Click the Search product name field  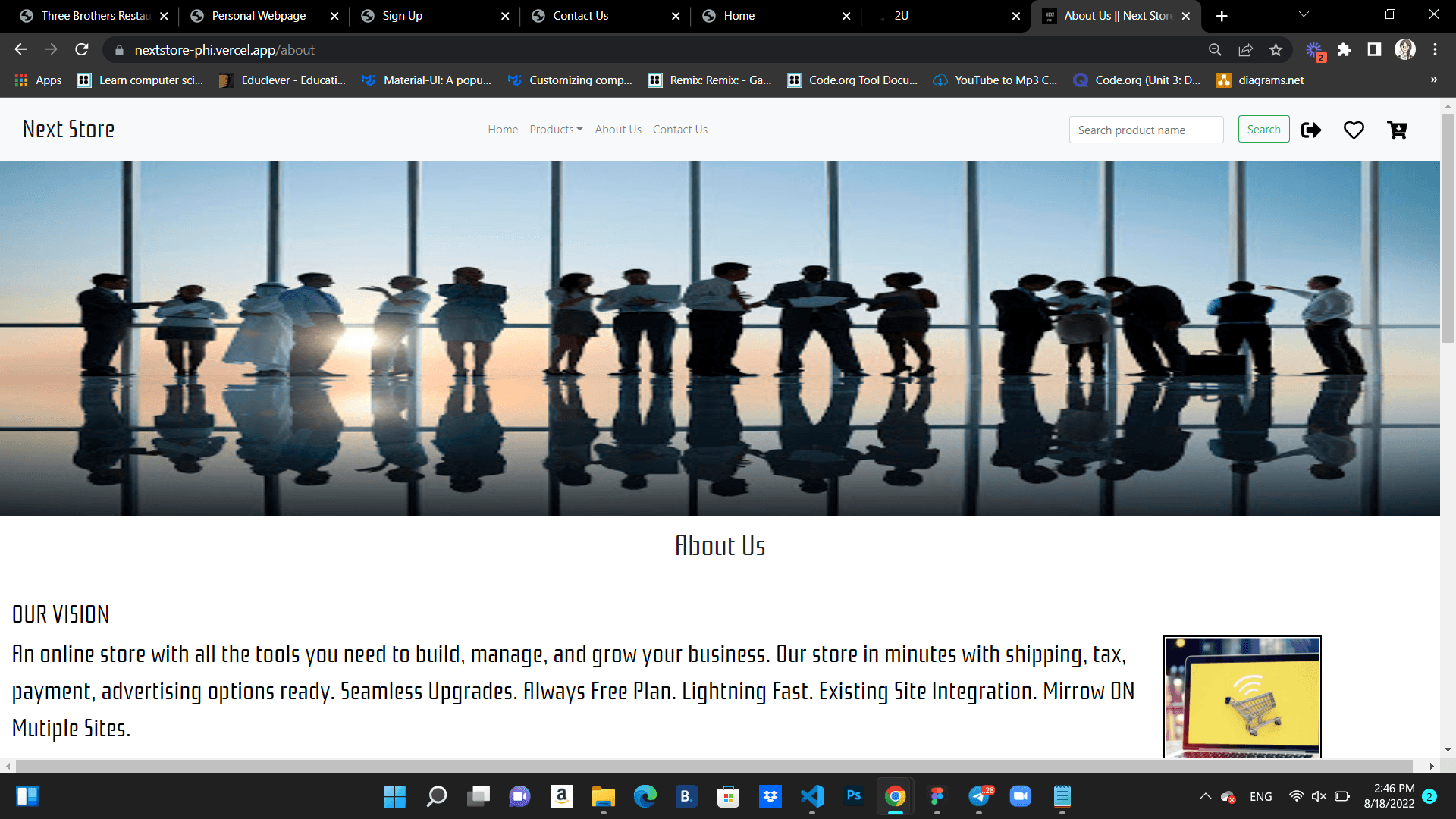point(1146,130)
